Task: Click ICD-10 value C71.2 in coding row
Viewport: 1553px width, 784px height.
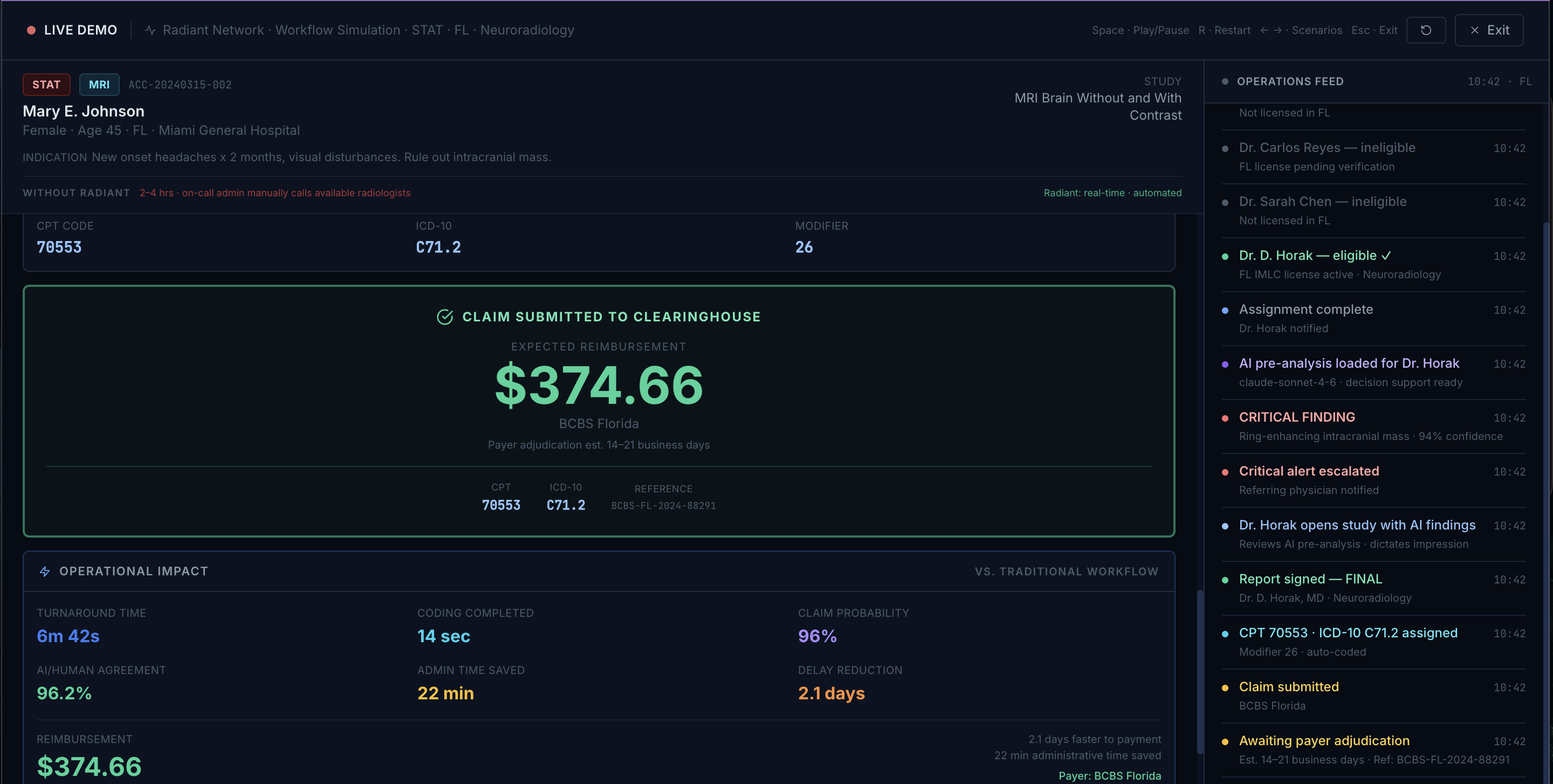Action: point(438,247)
